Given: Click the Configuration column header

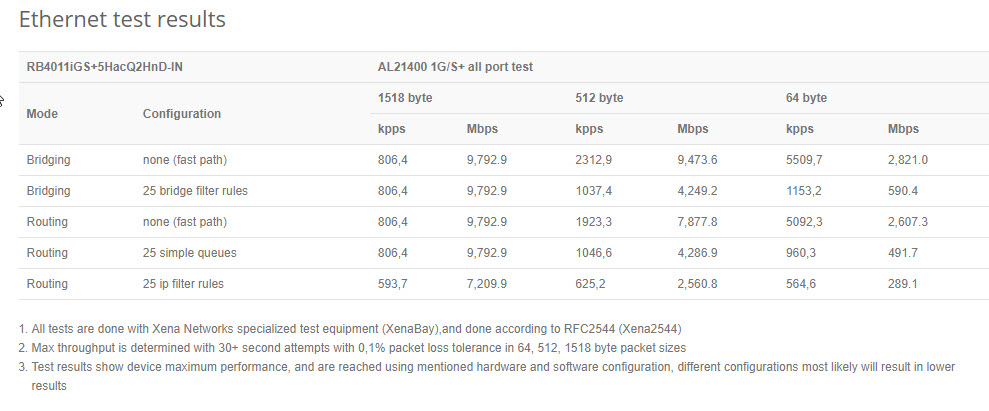Looking at the screenshot, I should click(182, 114).
